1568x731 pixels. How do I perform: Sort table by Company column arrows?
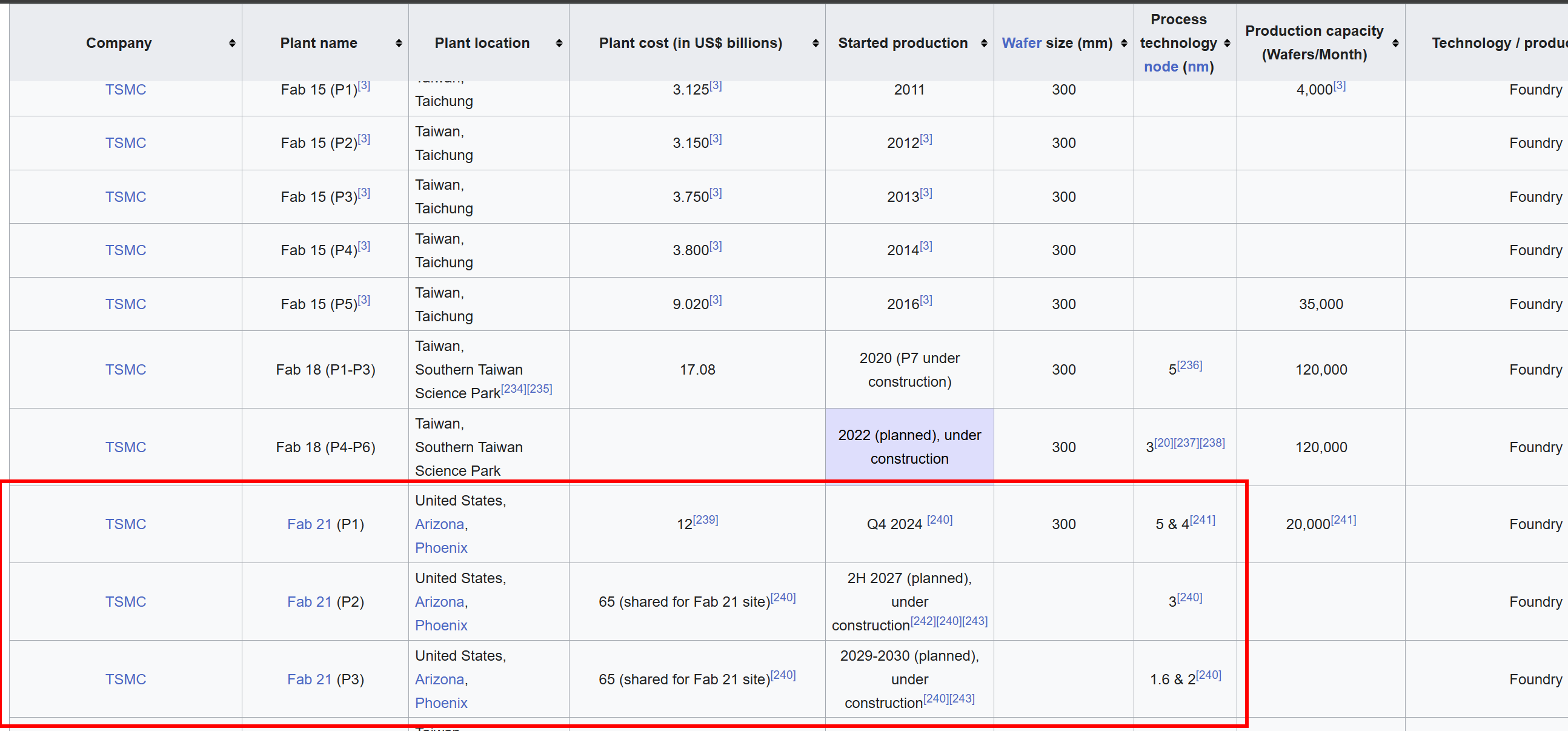232,43
